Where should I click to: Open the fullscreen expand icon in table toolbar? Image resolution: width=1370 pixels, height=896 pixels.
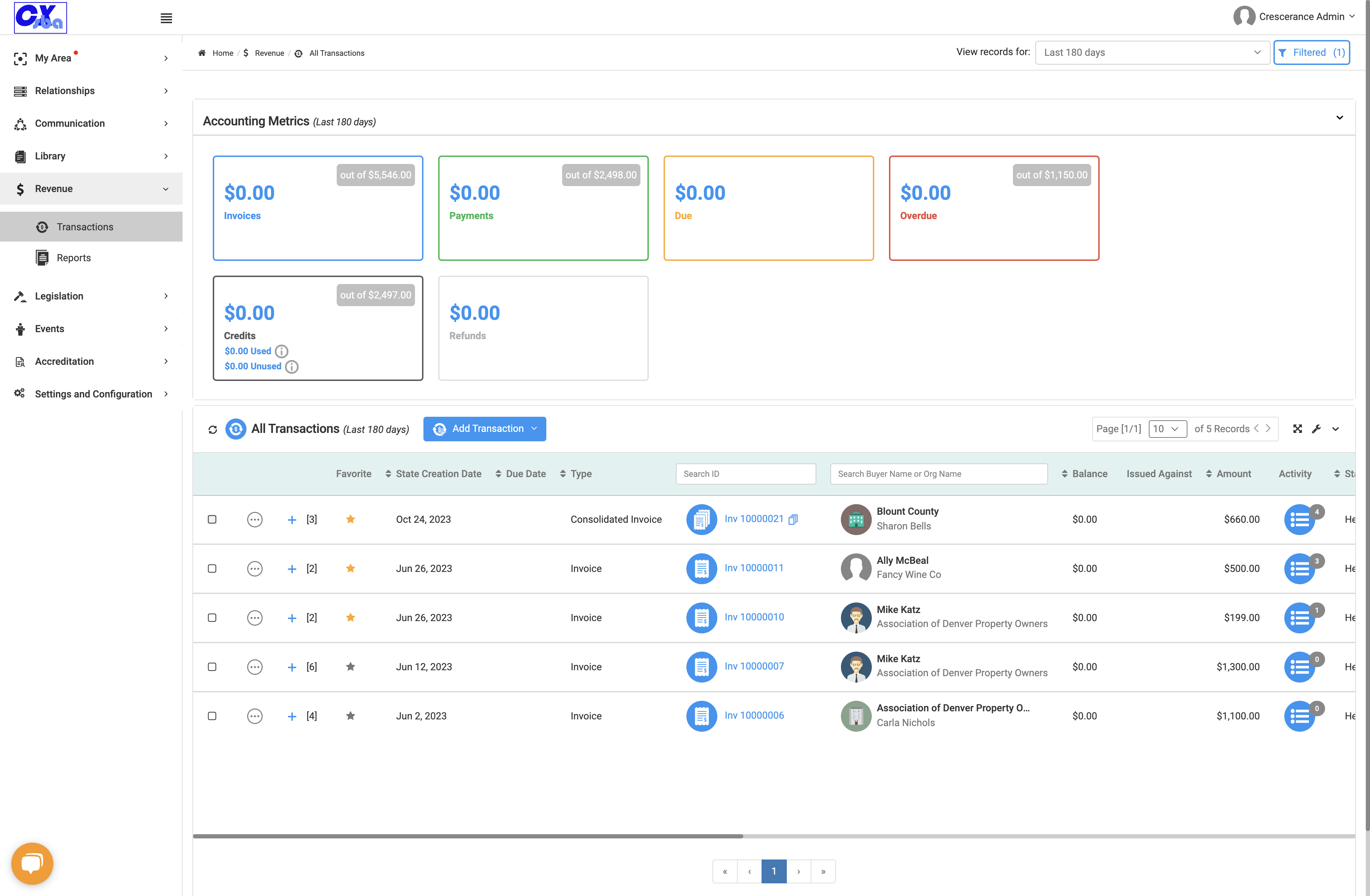[x=1297, y=429]
